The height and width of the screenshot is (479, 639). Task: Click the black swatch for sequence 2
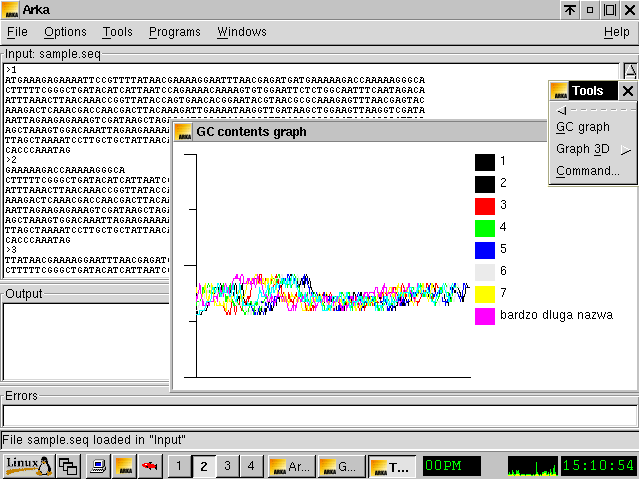click(485, 184)
